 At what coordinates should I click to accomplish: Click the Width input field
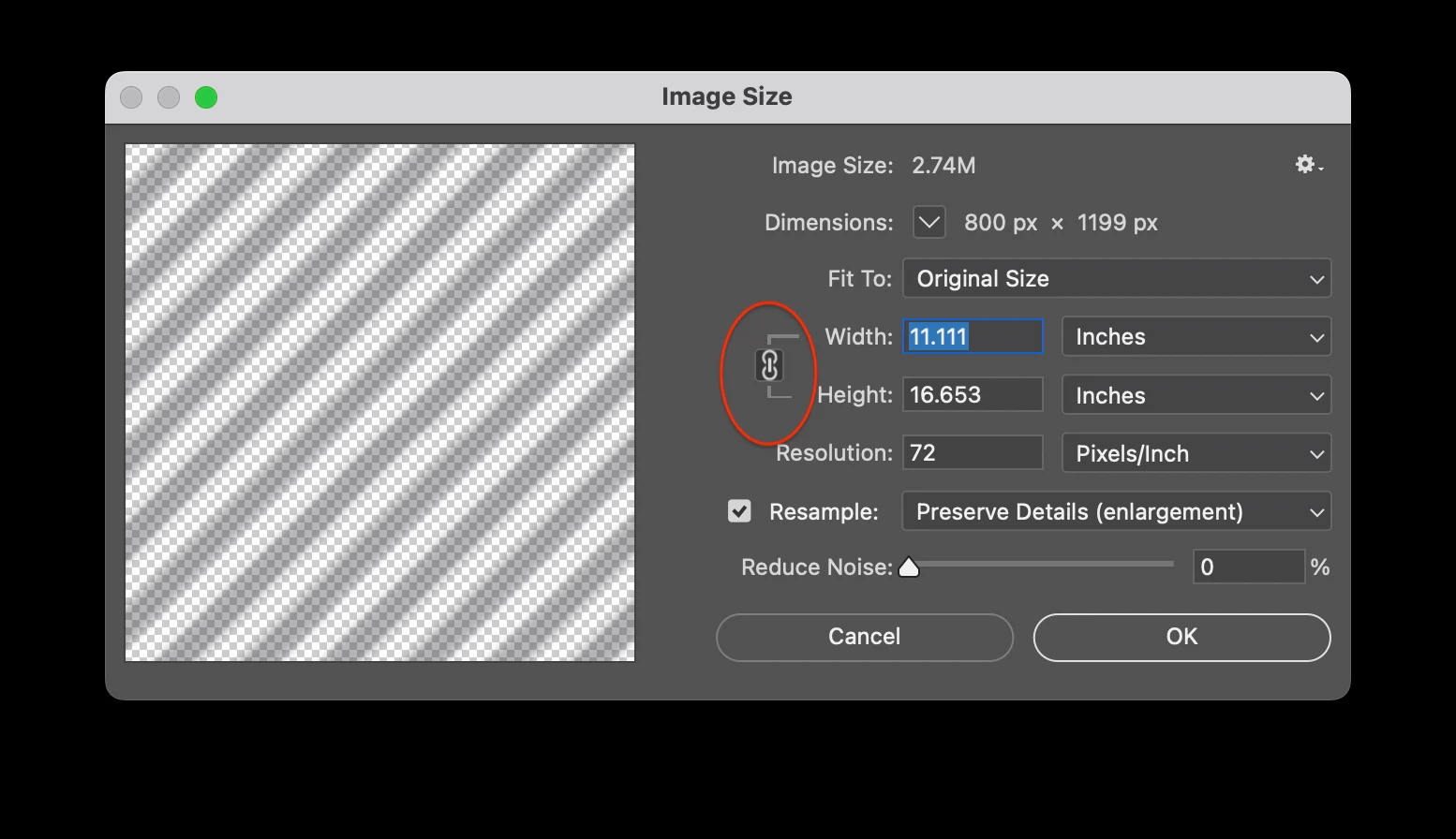973,337
